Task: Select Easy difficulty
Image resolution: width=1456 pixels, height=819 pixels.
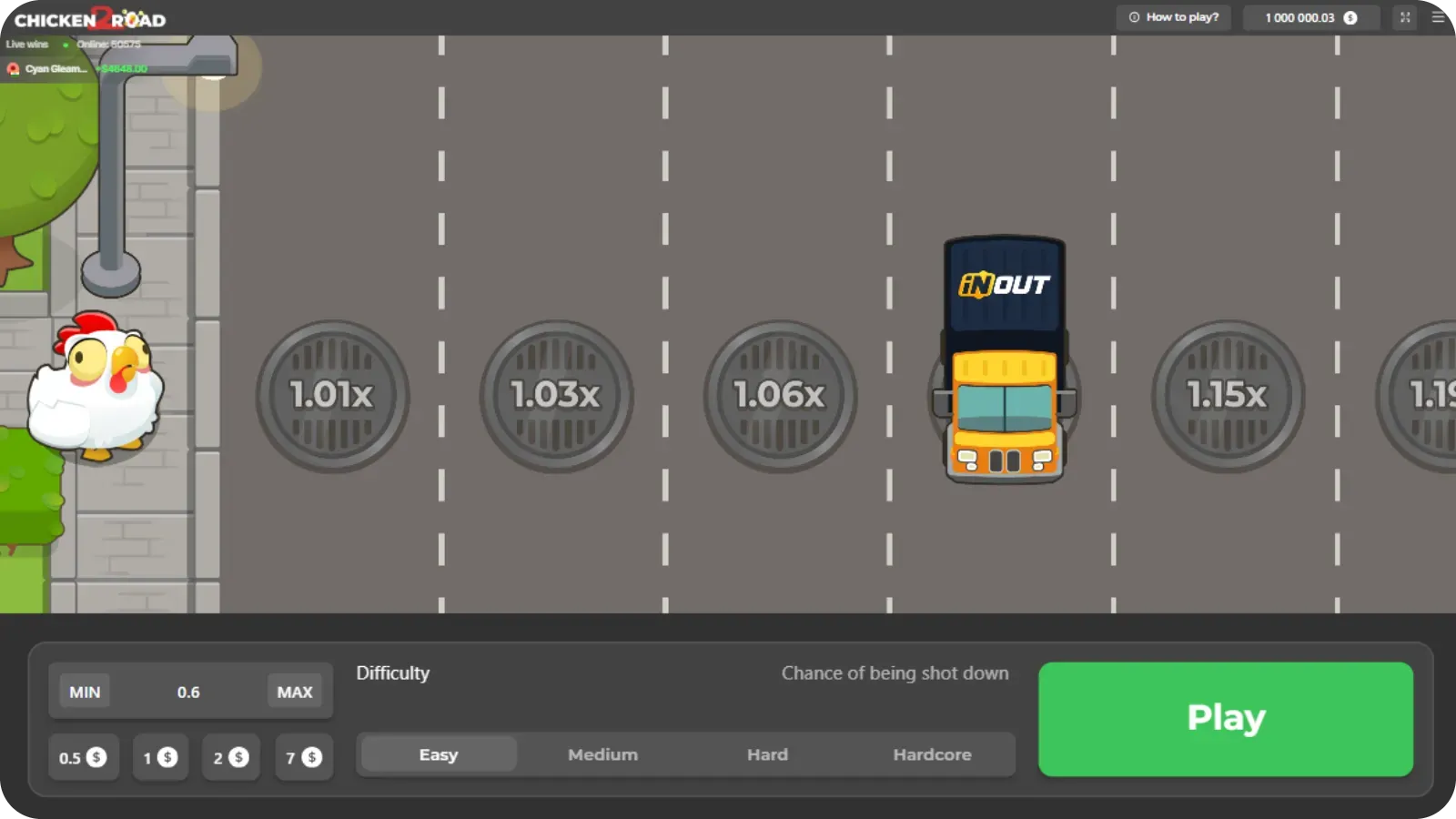Action: (439, 754)
